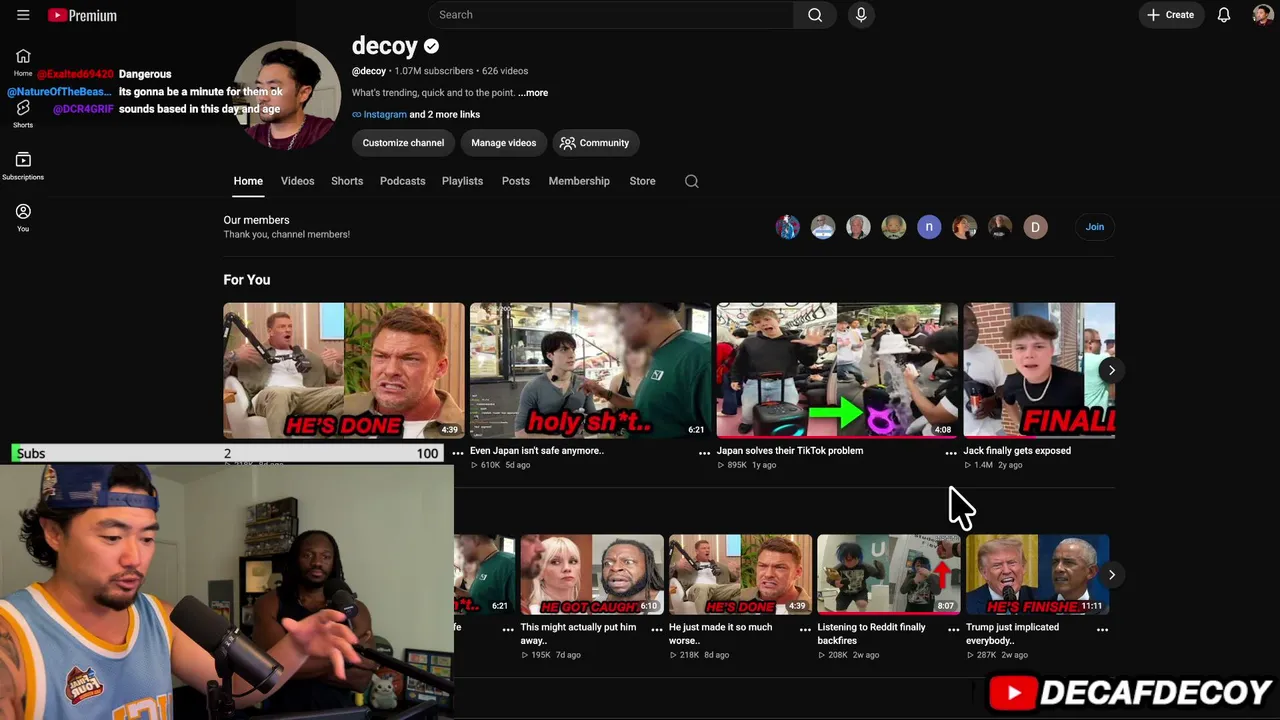Screen dimensions: 1280x720
Task: Open title 'Even Japan isn't safe anymore..'
Action: pyautogui.click(x=537, y=451)
